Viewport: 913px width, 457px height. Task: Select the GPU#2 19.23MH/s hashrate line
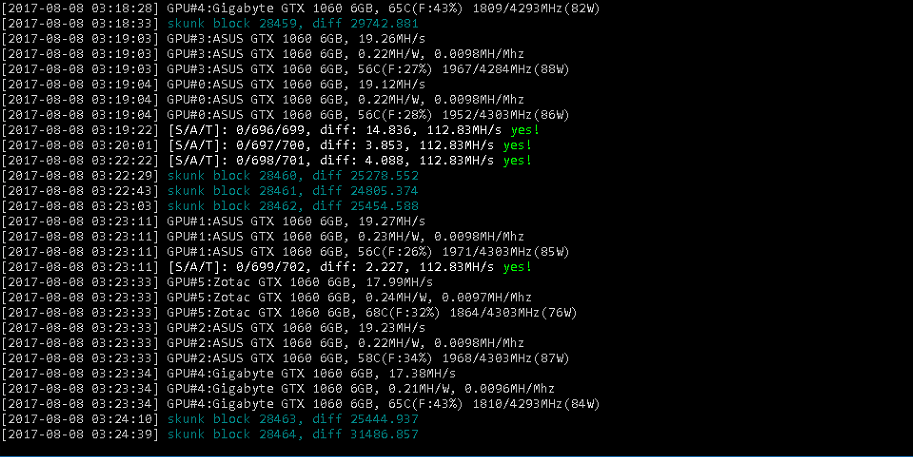214,327
